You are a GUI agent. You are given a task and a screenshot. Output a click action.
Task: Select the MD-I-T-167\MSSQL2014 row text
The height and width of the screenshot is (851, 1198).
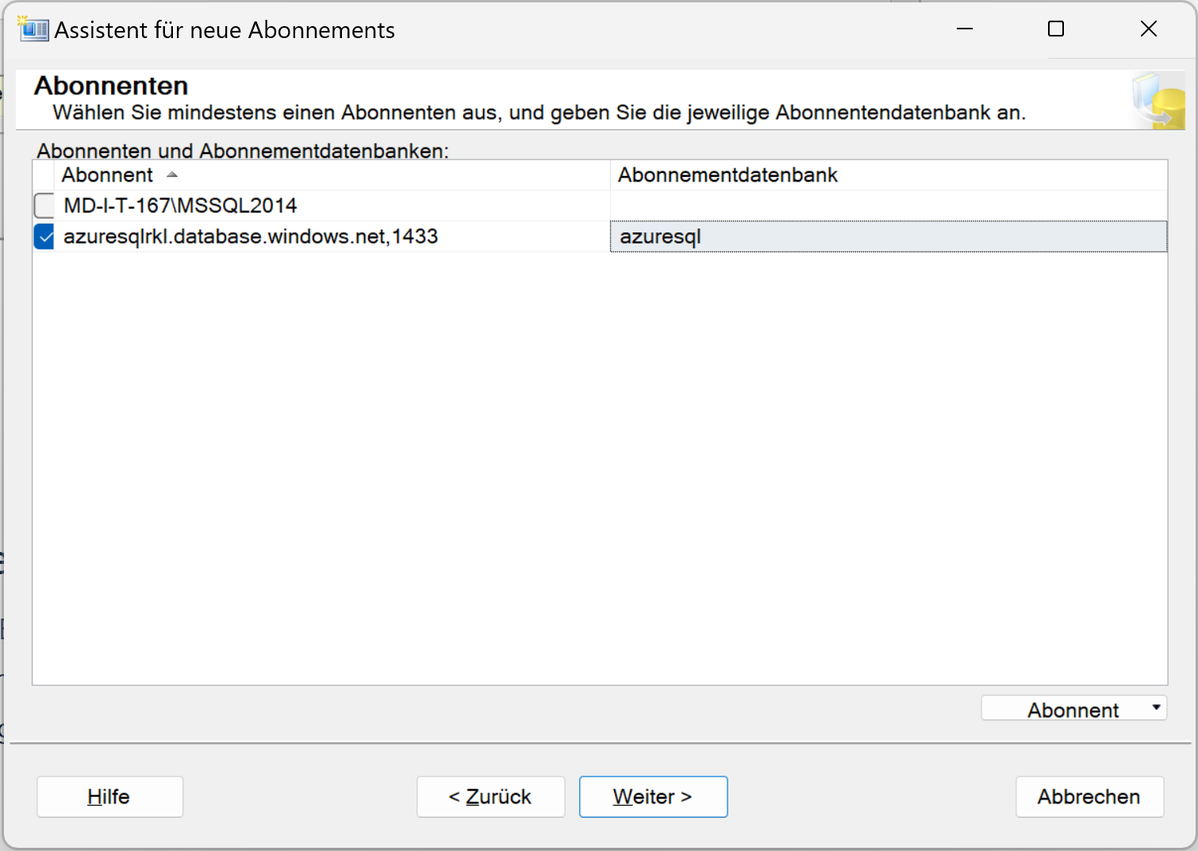180,205
